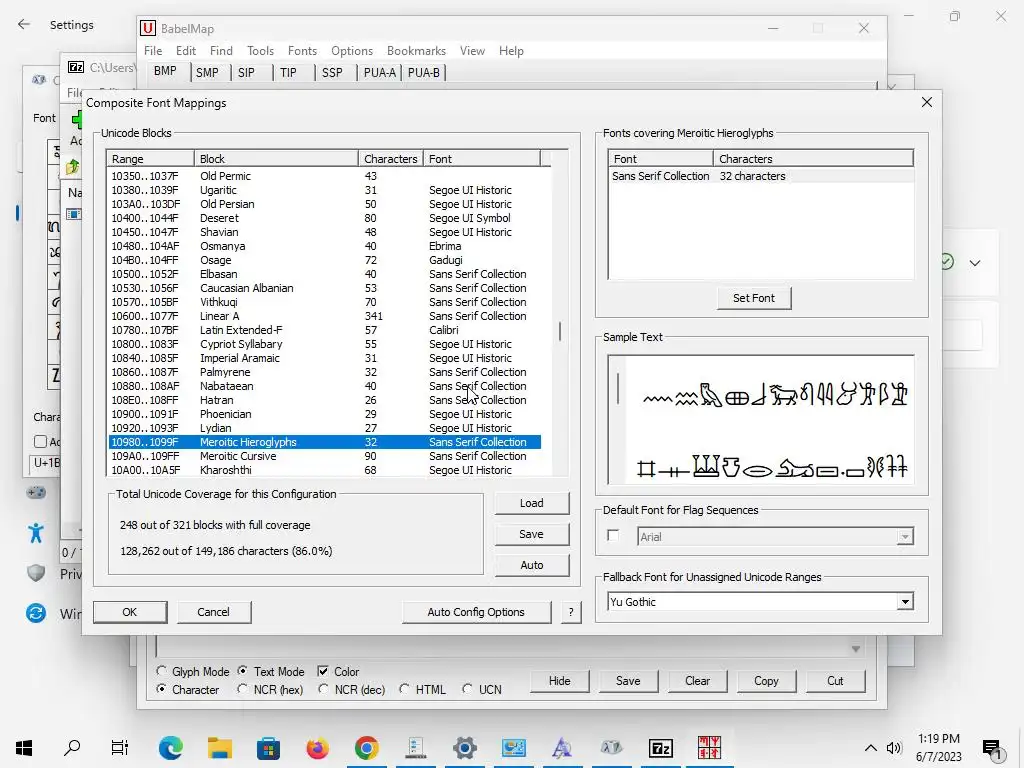Open the volume speaker tray icon
The height and width of the screenshot is (768, 1024).
[x=894, y=748]
